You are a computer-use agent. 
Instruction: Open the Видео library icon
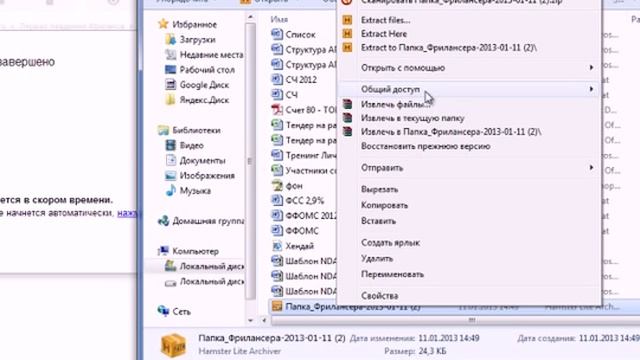point(170,145)
